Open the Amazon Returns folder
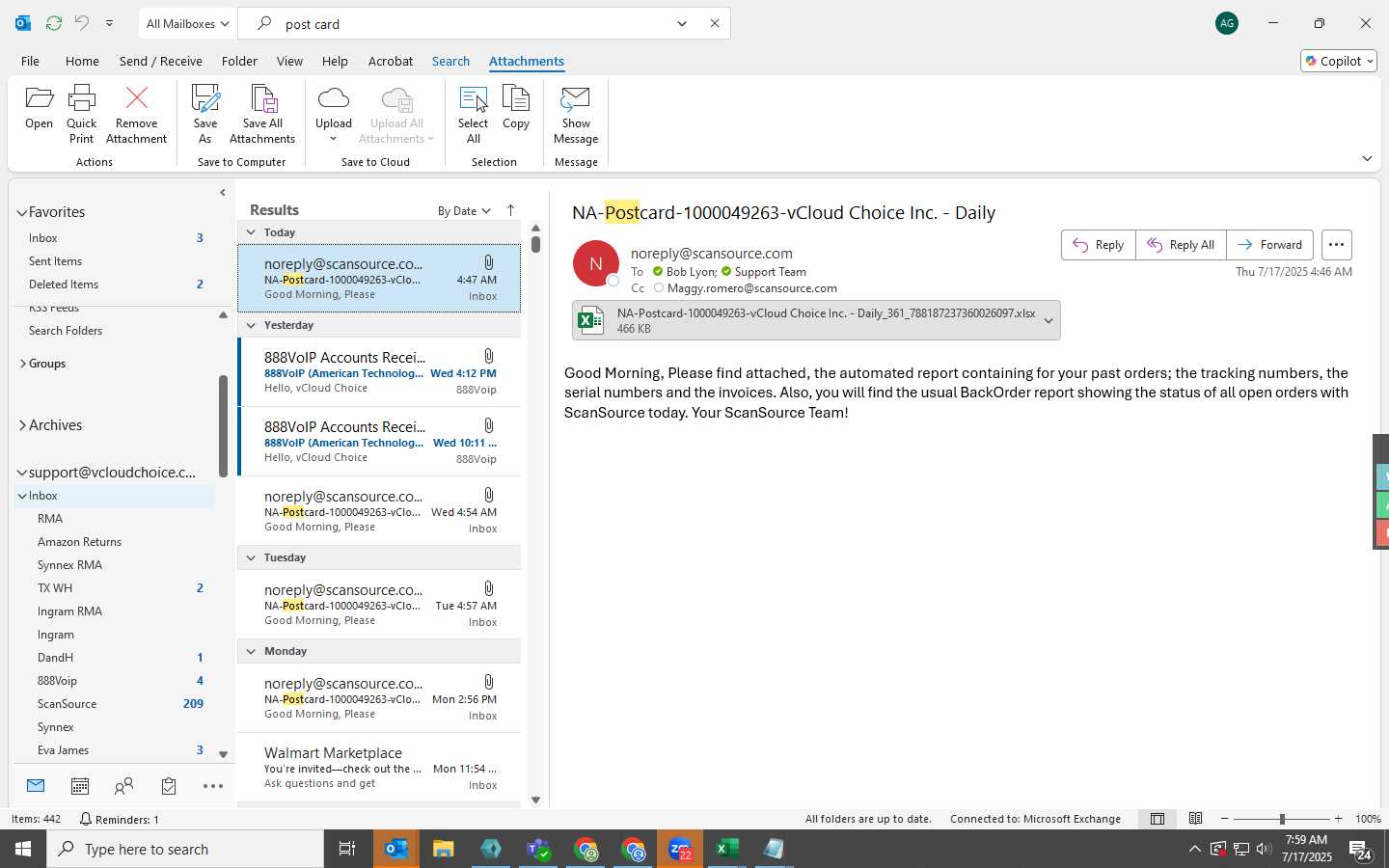The width and height of the screenshot is (1389, 868). pyautogui.click(x=79, y=542)
